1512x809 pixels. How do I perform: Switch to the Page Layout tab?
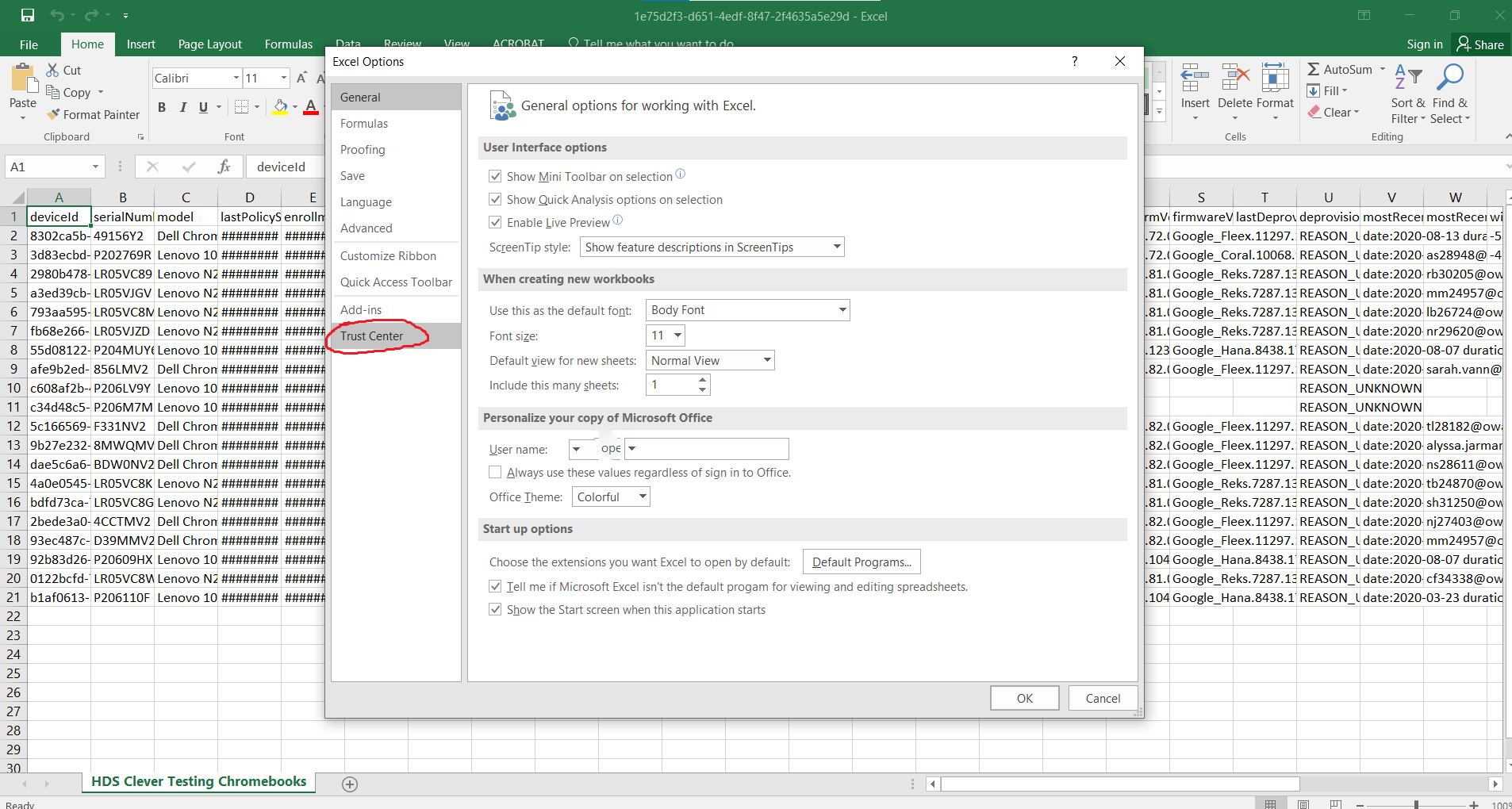coord(209,44)
